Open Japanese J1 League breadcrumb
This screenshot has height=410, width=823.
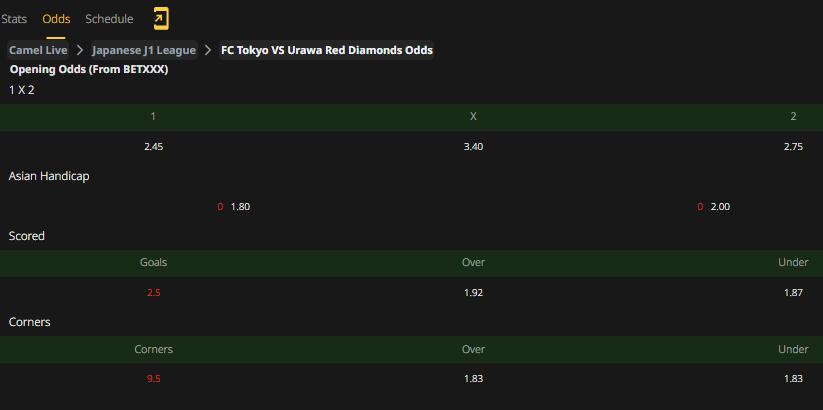click(x=144, y=50)
